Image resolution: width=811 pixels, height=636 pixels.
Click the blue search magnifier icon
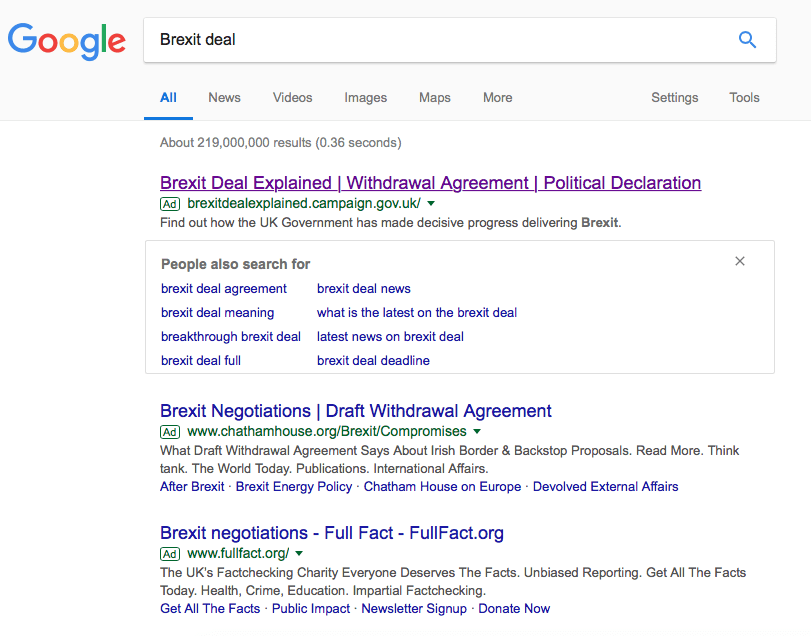(x=747, y=40)
